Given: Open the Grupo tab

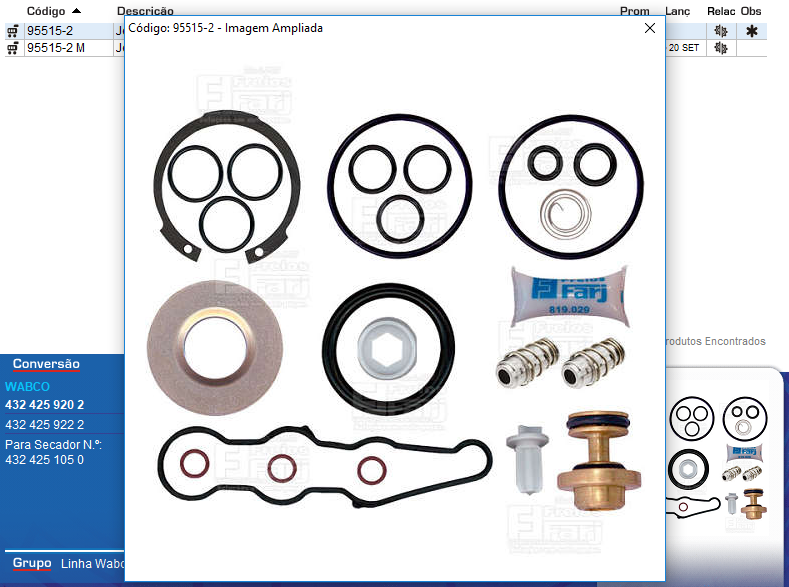Looking at the screenshot, I should 32,563.
